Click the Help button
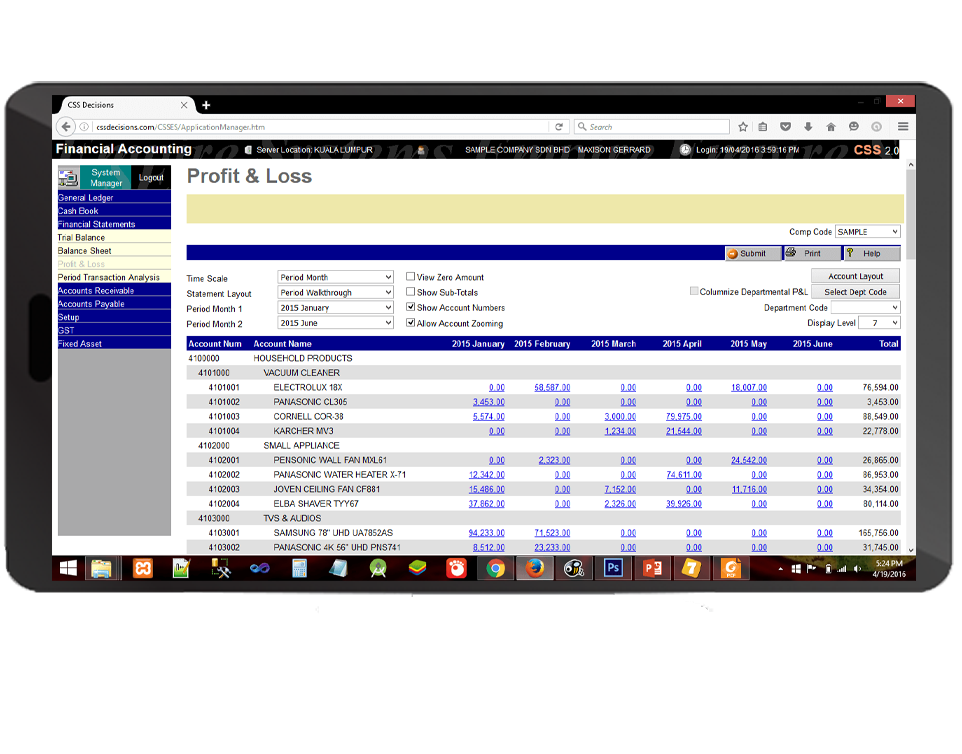 (x=872, y=253)
